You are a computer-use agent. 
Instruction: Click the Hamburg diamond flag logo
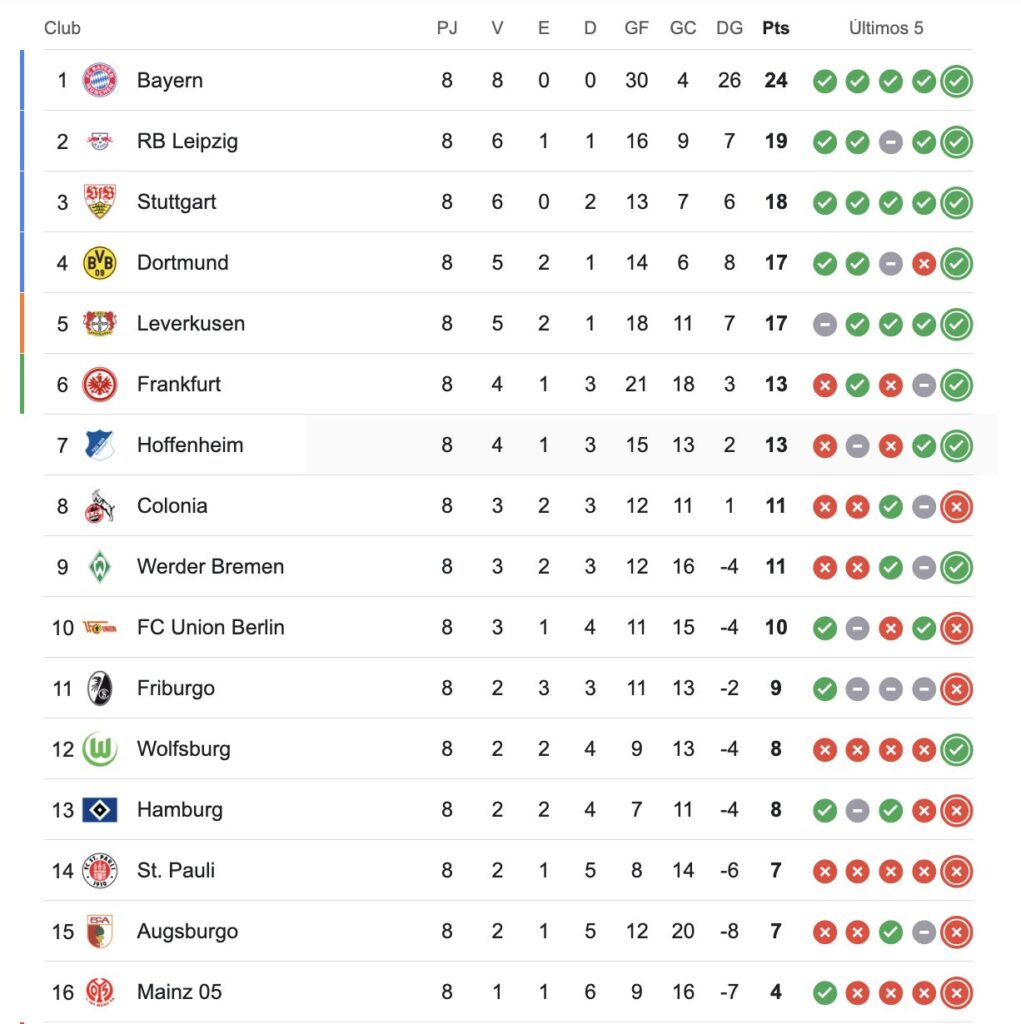(x=100, y=810)
